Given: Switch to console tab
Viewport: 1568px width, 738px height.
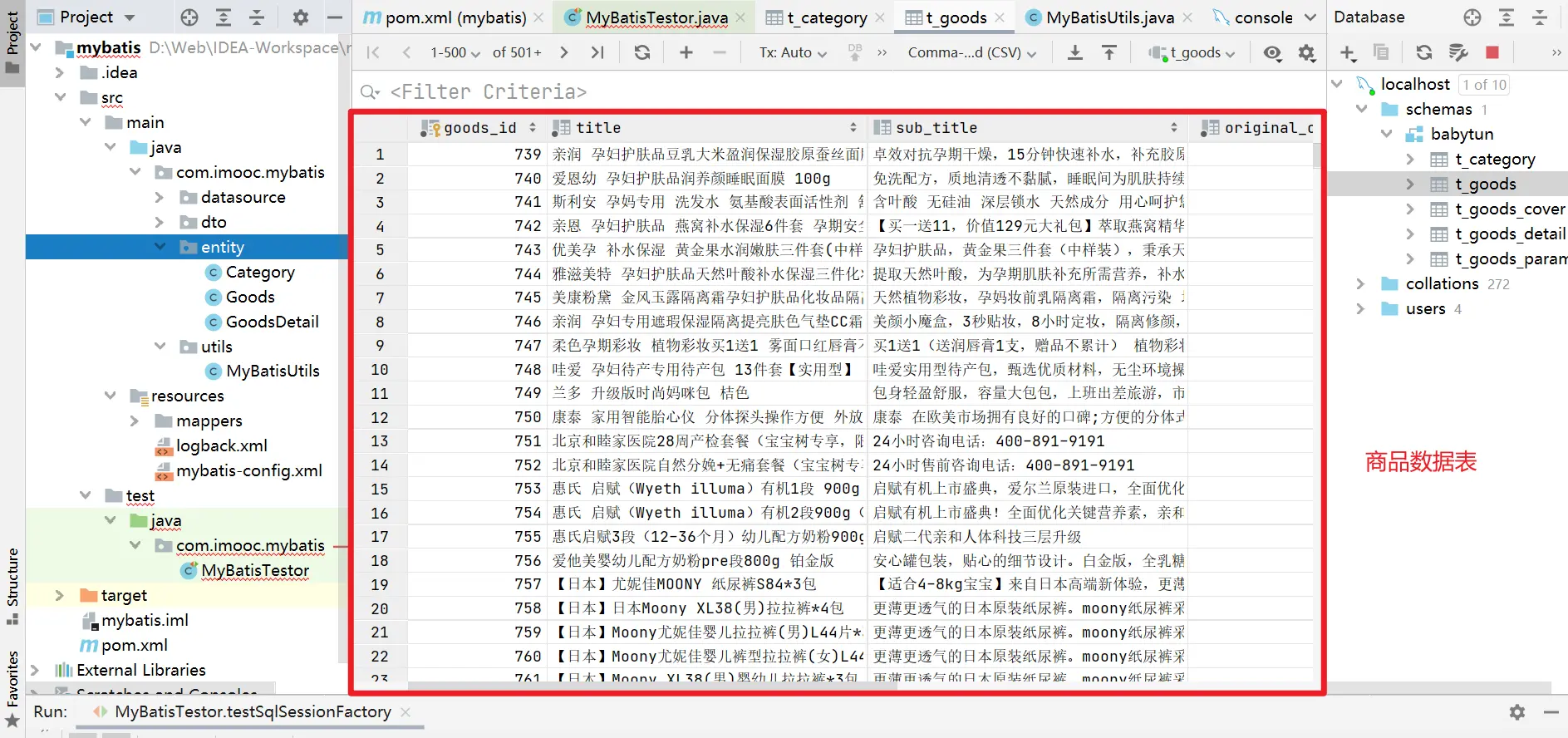Looking at the screenshot, I should coord(1253,17).
